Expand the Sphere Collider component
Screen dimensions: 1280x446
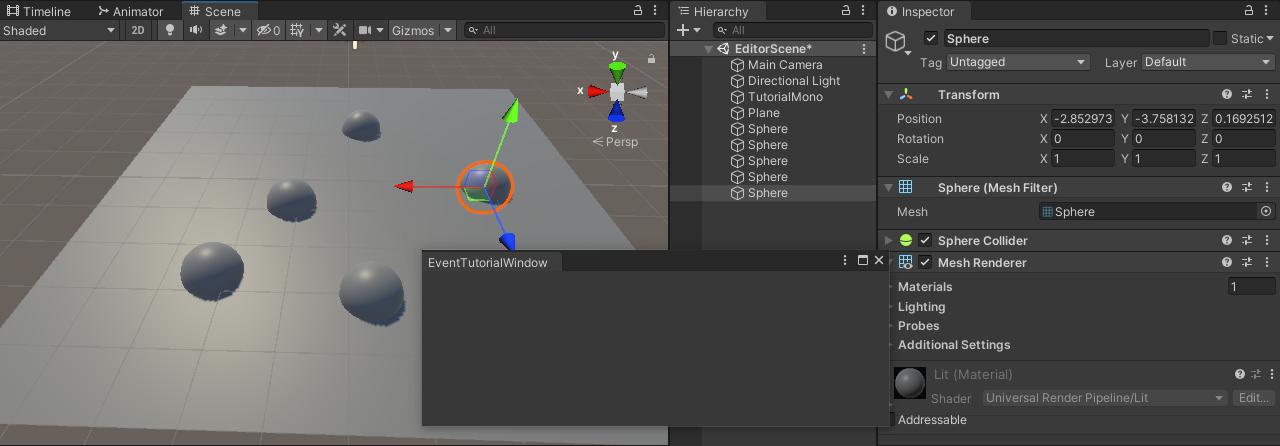pyautogui.click(x=888, y=240)
